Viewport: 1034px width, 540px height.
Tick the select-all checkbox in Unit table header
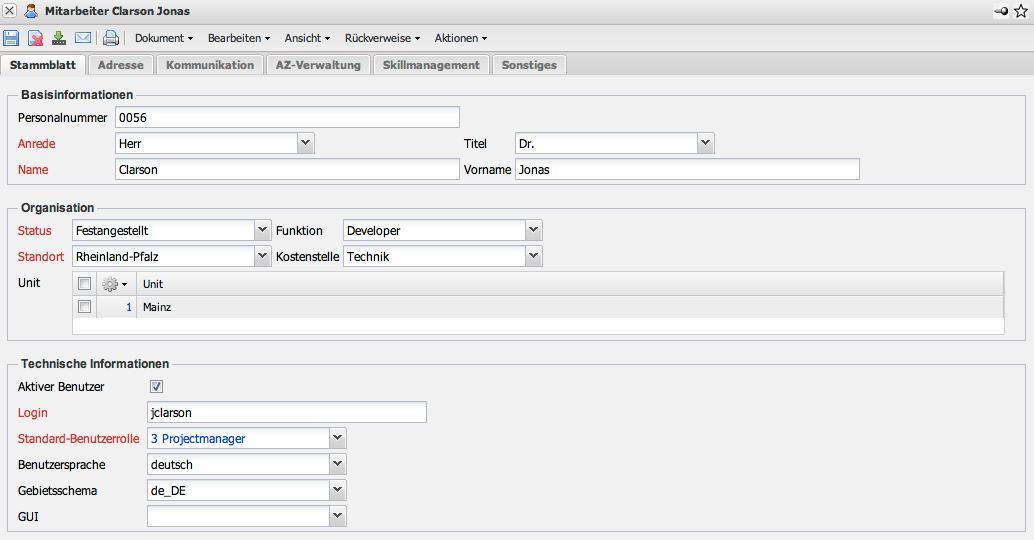[x=85, y=284]
